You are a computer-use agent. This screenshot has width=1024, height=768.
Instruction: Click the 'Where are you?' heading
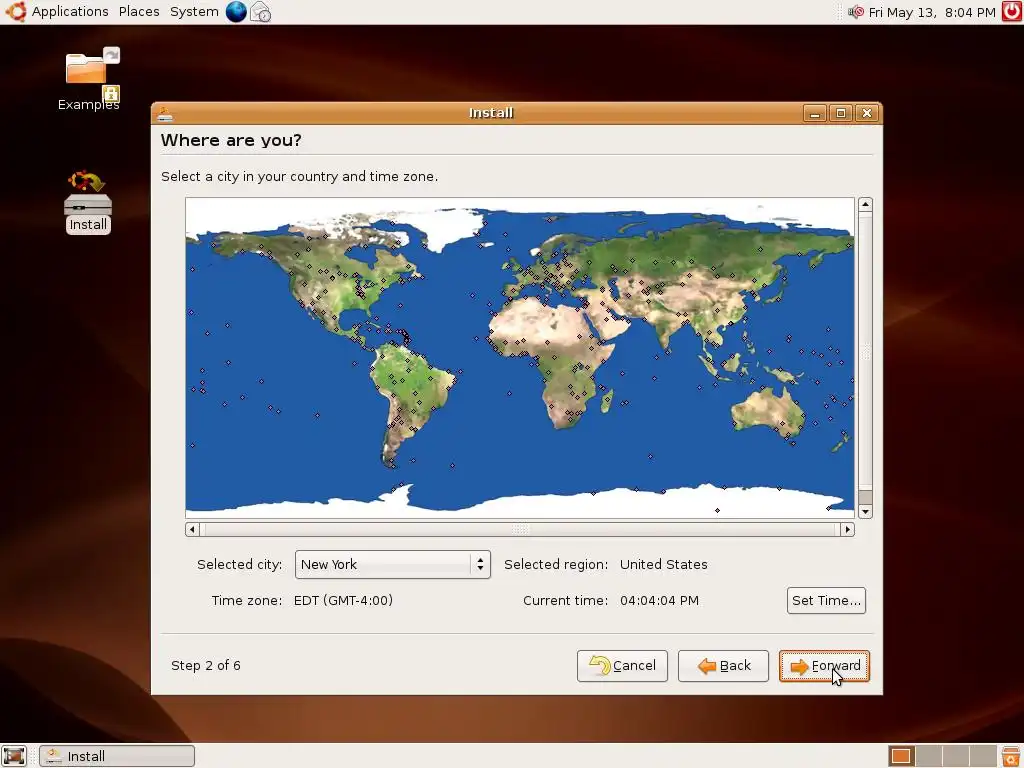click(x=231, y=140)
